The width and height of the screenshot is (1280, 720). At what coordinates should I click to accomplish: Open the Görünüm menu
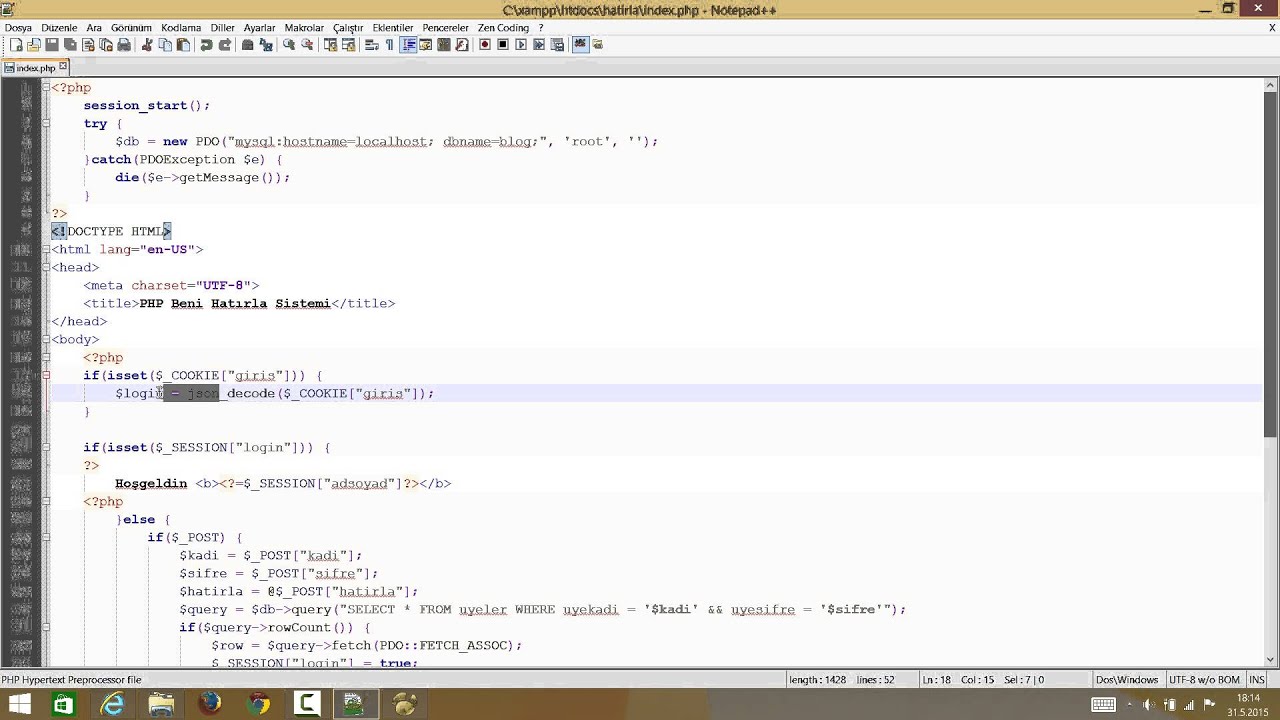[131, 28]
